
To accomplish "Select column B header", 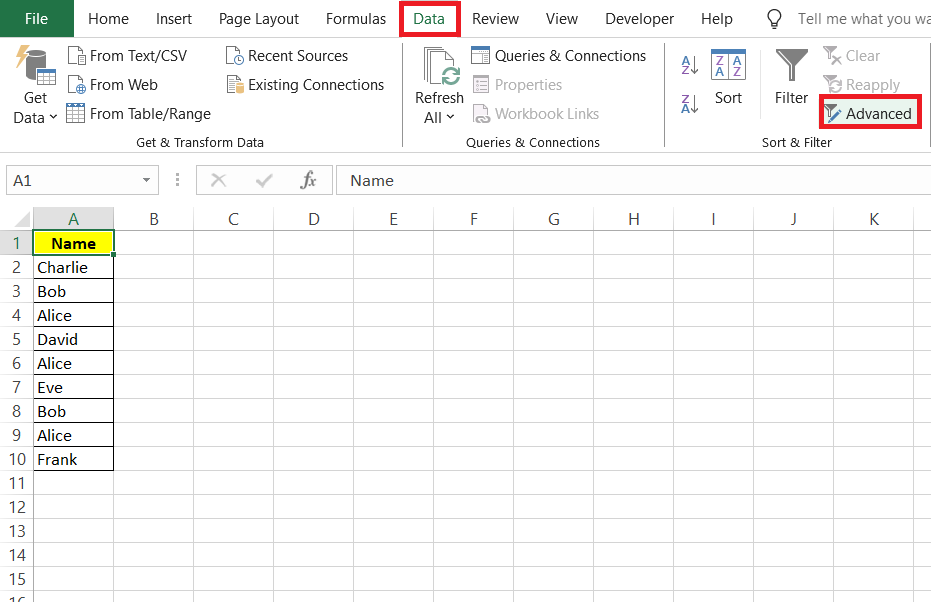I will (x=154, y=219).
